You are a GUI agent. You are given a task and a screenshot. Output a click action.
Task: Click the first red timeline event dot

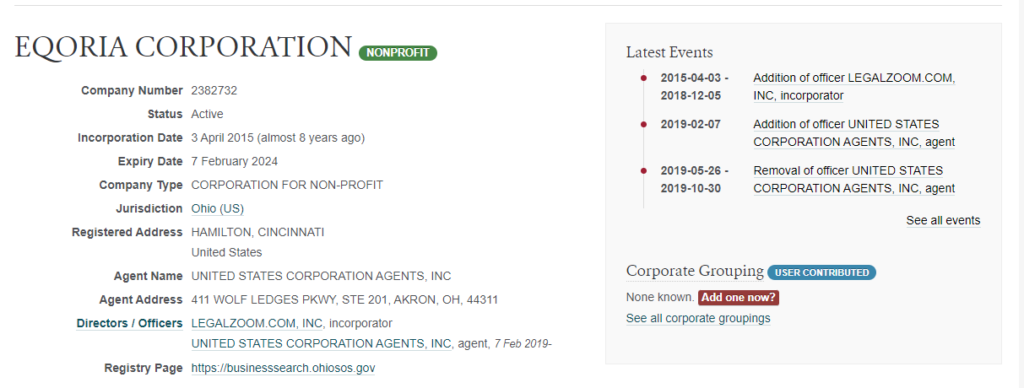643,78
